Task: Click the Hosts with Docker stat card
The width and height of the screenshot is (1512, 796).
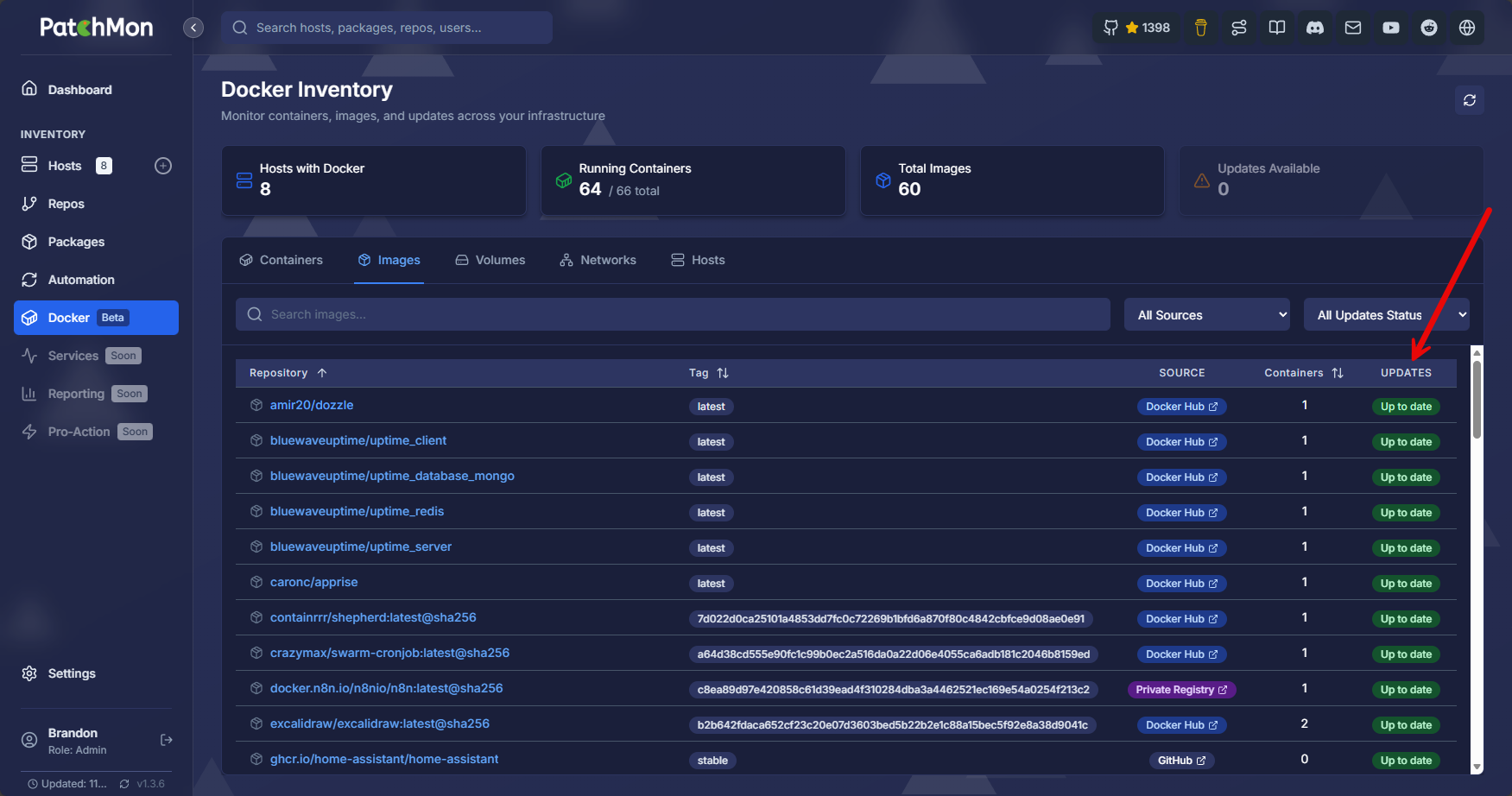Action: tap(374, 180)
